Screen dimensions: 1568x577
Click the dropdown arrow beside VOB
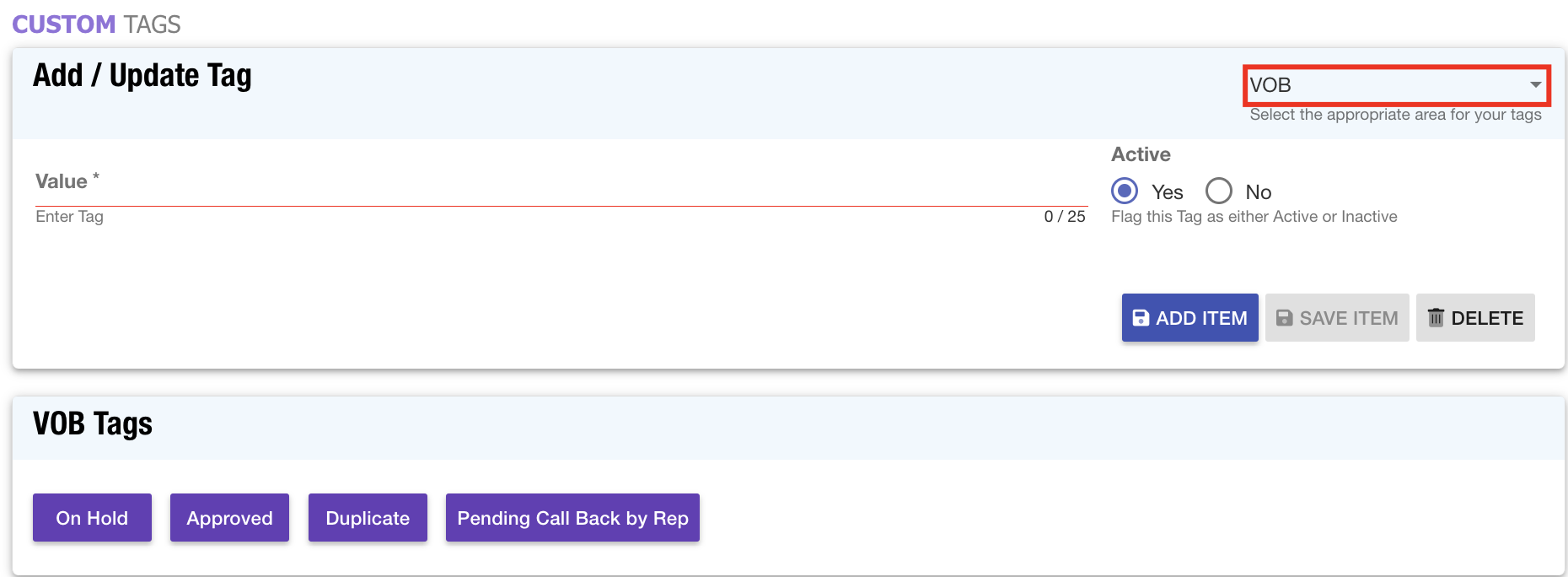click(x=1535, y=85)
